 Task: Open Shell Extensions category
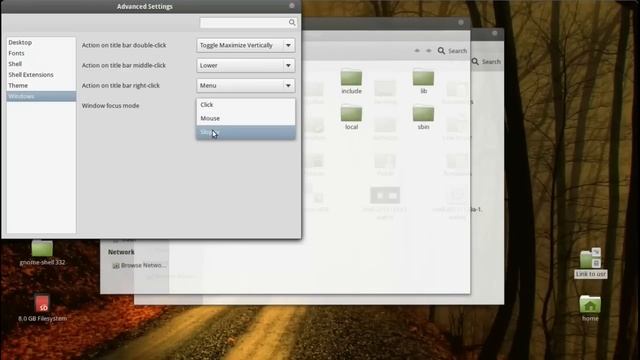pos(31,75)
